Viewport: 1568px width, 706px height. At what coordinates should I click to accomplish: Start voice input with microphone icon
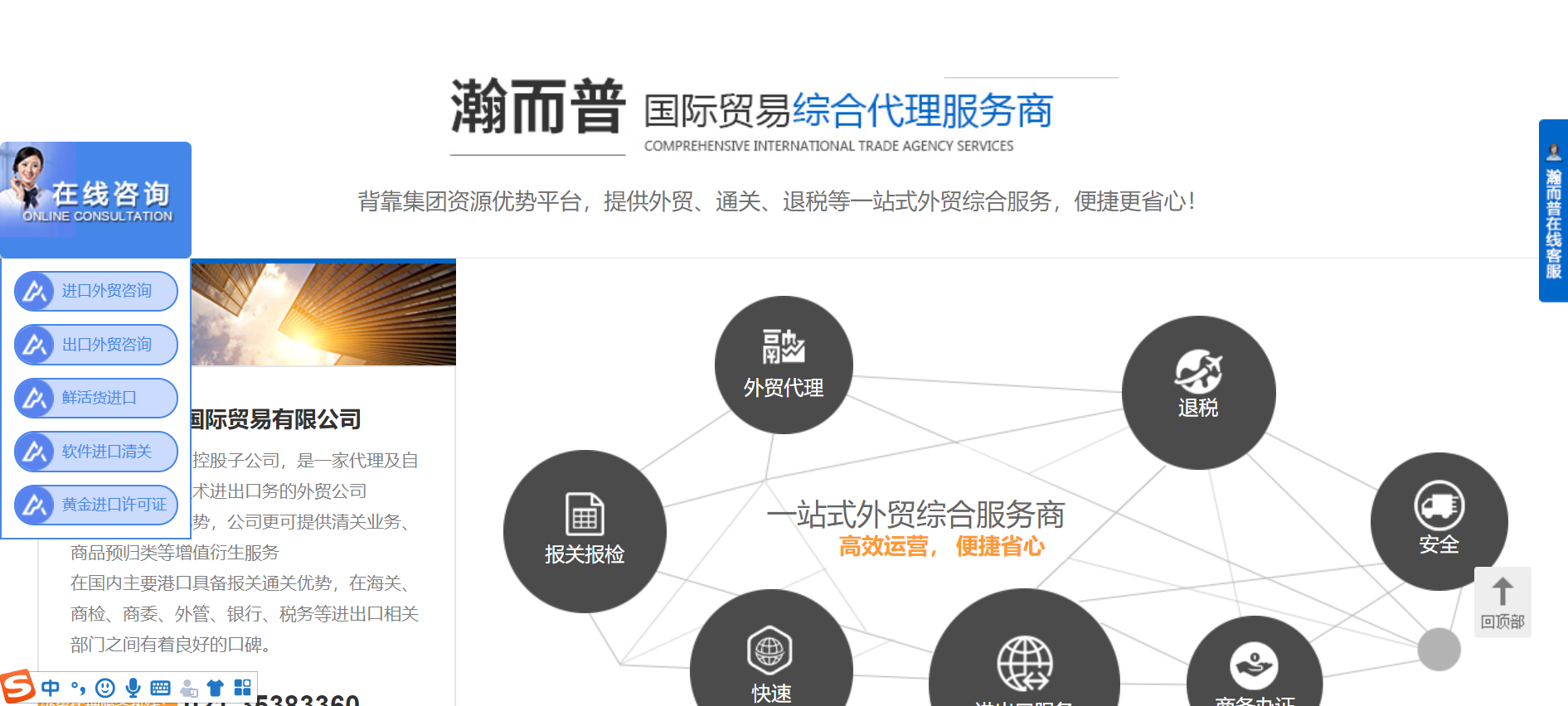pyautogui.click(x=133, y=688)
